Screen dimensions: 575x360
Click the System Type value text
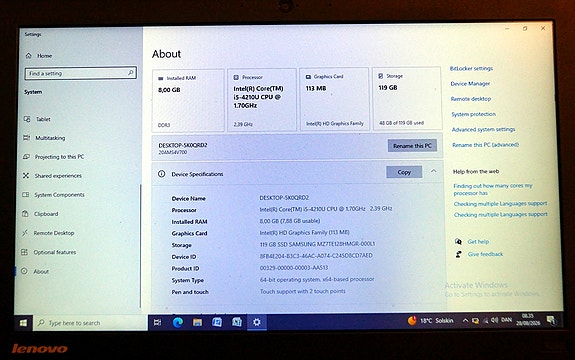(317, 279)
